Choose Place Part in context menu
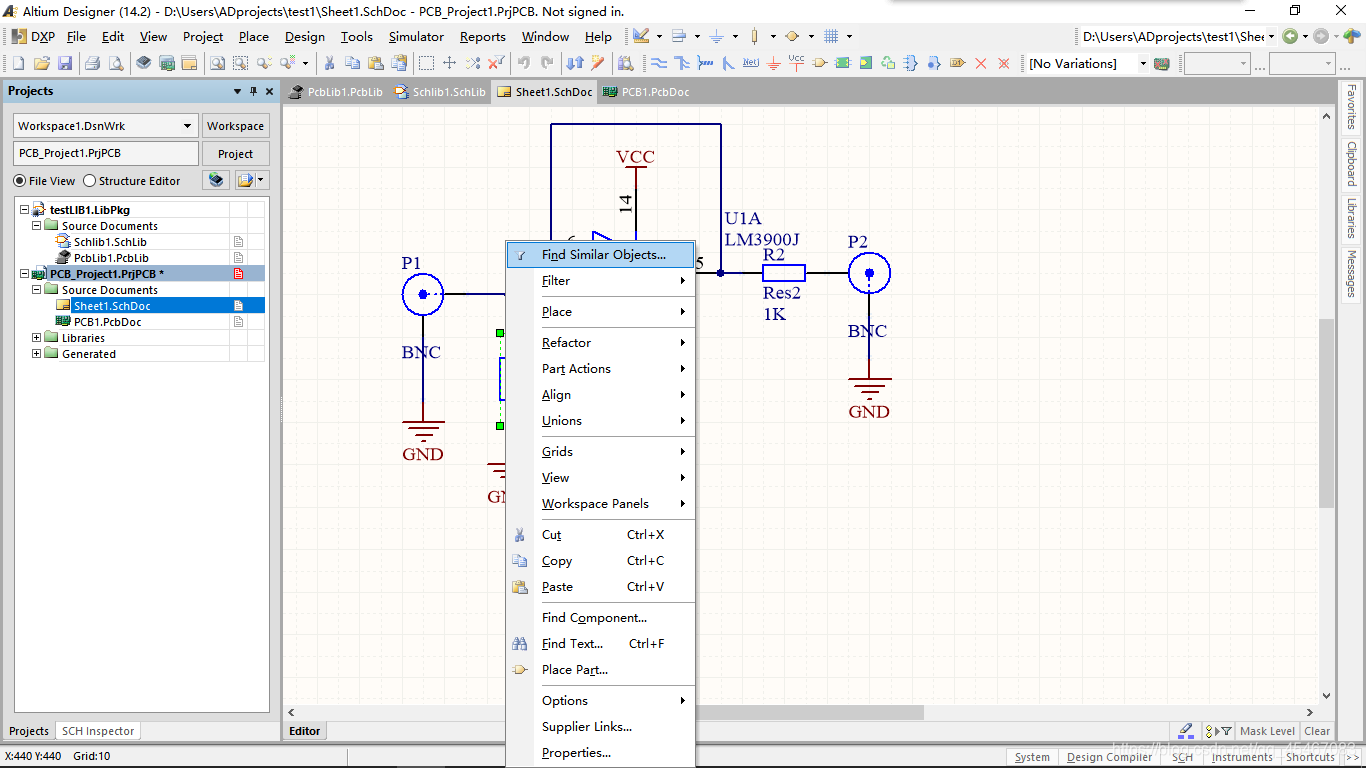The width and height of the screenshot is (1366, 768). click(600, 670)
